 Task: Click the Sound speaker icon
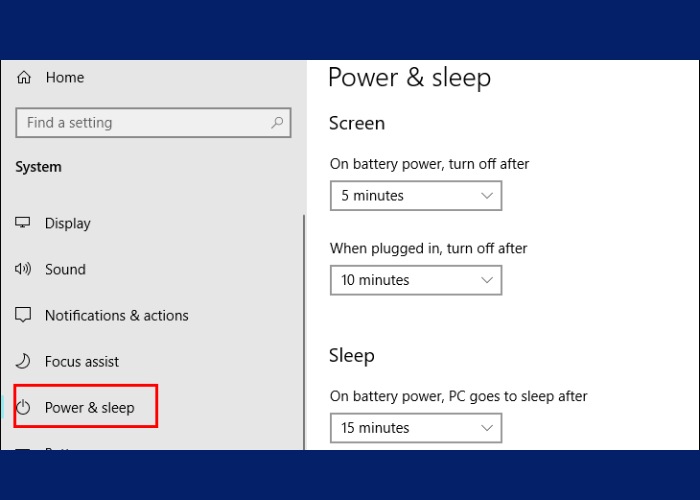tap(23, 269)
